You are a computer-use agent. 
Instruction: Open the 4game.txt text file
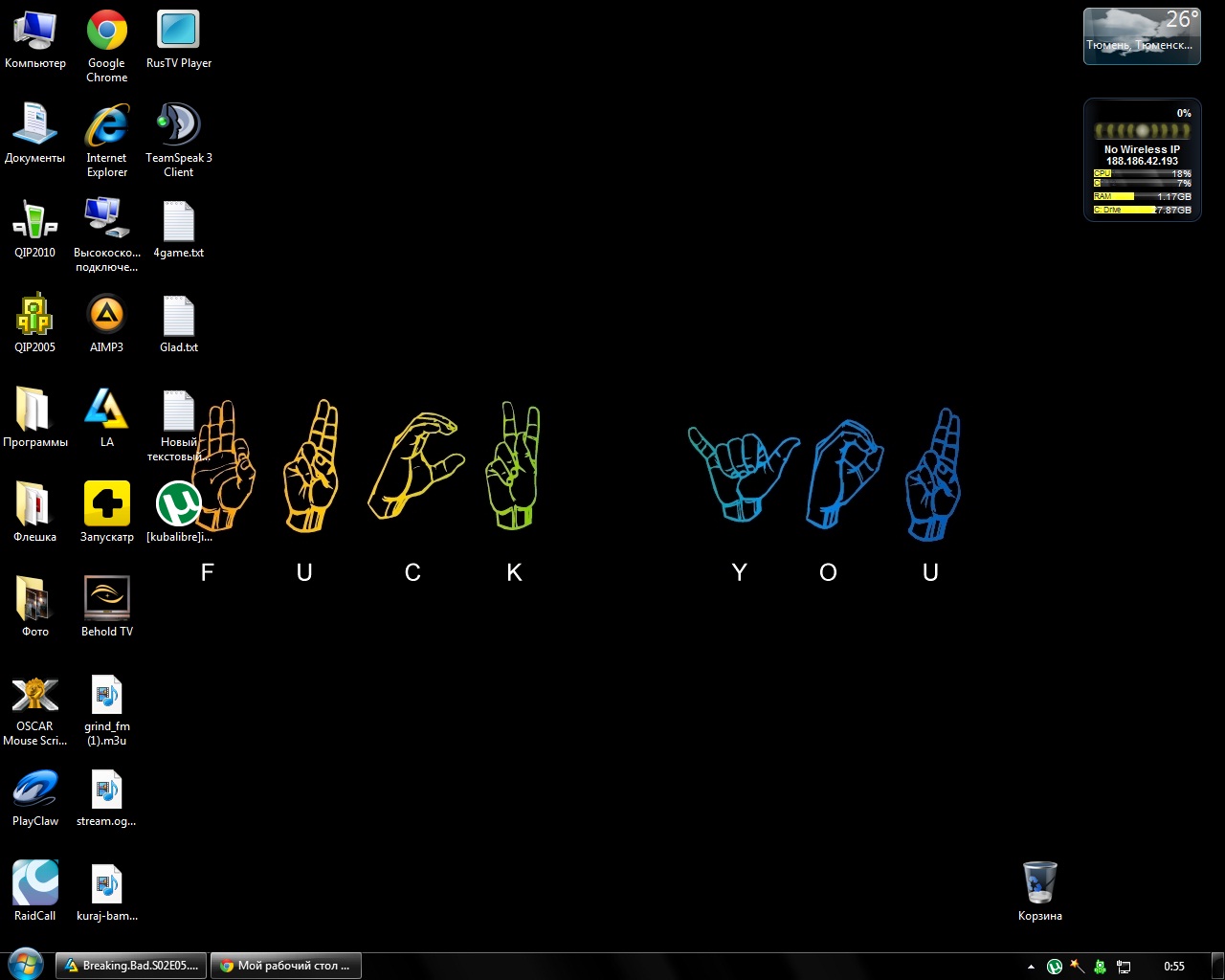point(178,221)
